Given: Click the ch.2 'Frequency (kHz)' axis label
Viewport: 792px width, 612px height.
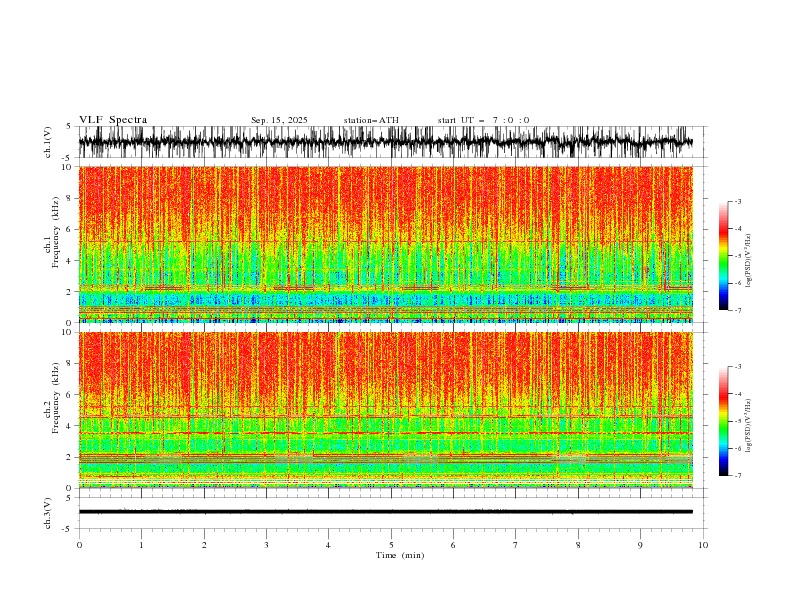Looking at the screenshot, I should pyautogui.click(x=56, y=398).
